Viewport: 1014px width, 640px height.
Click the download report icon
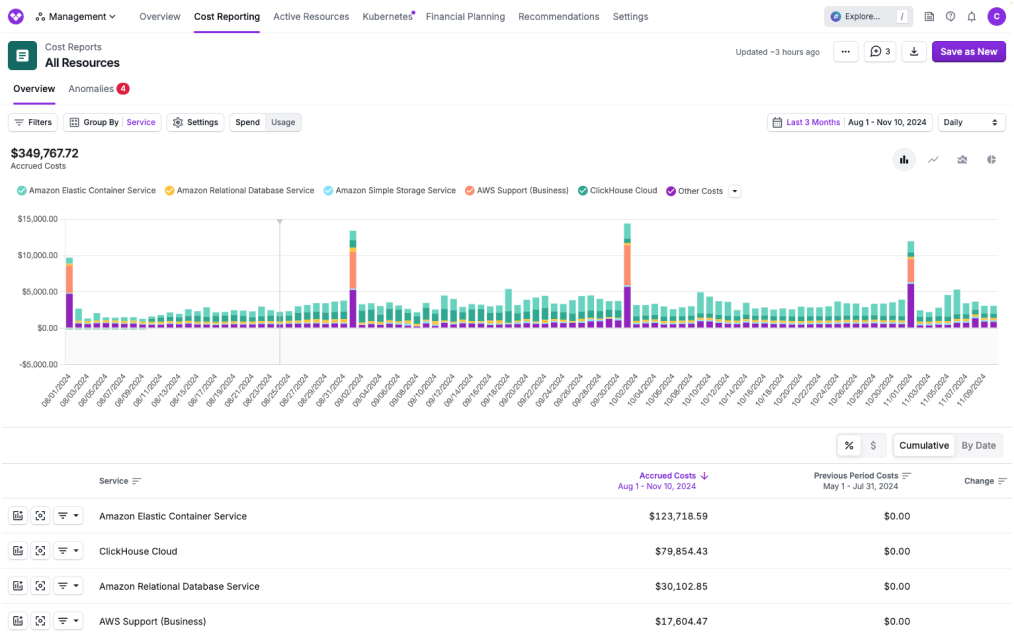(914, 52)
